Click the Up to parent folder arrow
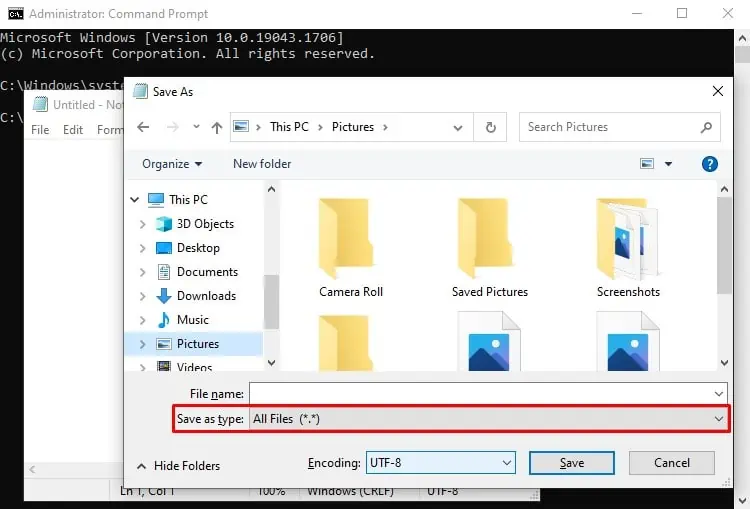The height and width of the screenshot is (509, 750). pos(217,127)
